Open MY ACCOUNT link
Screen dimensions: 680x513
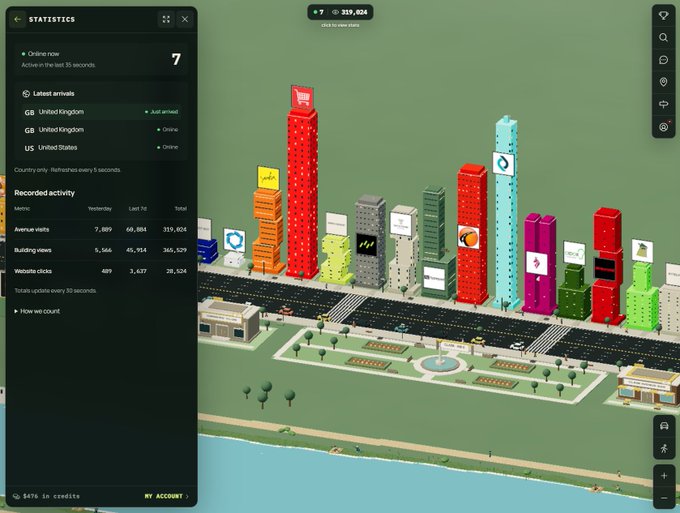(x=167, y=496)
